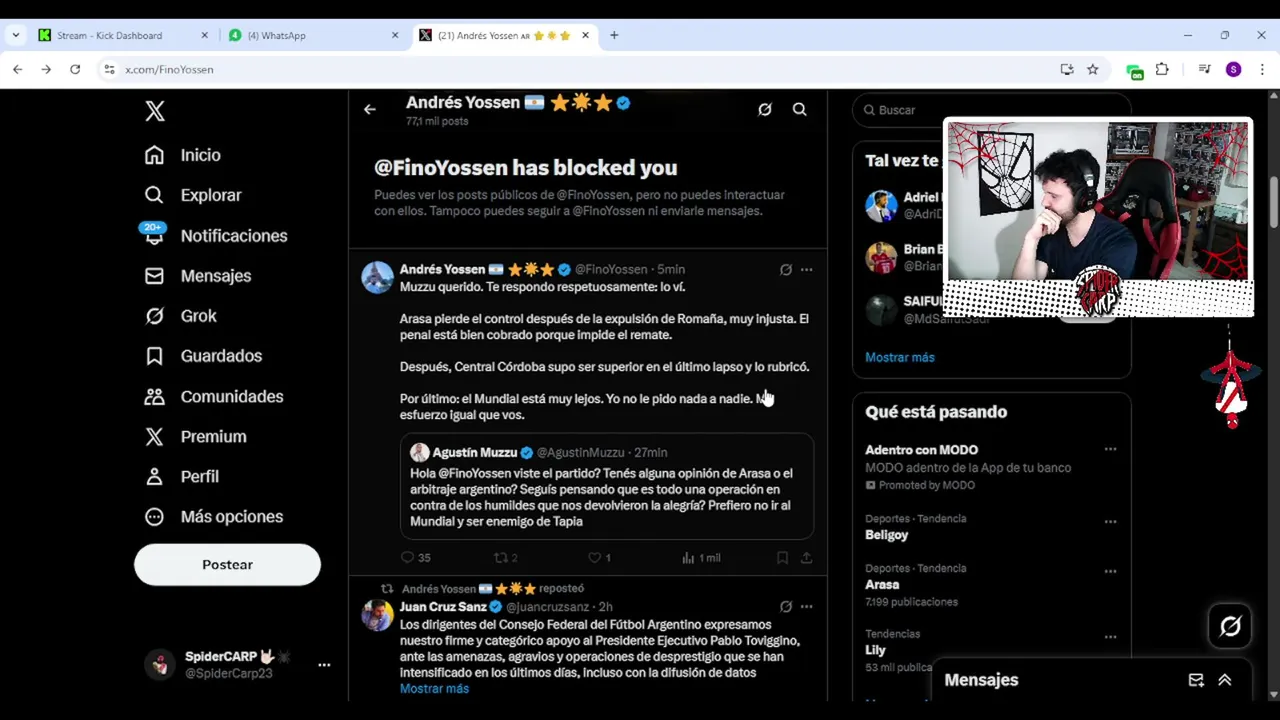Image resolution: width=1280 pixels, height=720 pixels.
Task: Open Mensajes in sidebar
Action: pyautogui.click(x=198, y=275)
